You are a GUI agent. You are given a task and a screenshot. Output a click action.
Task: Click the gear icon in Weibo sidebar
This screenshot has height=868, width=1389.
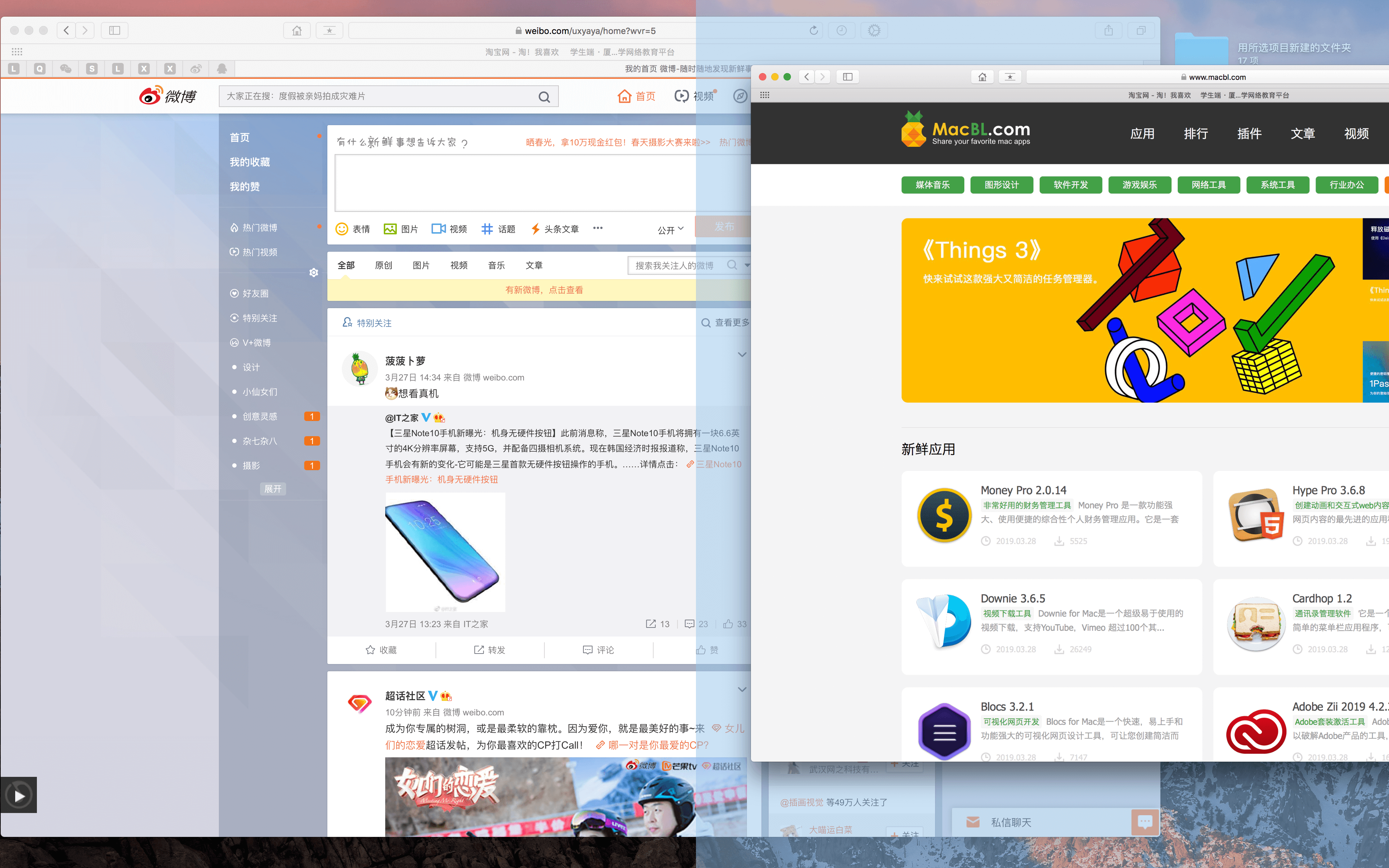(x=313, y=273)
